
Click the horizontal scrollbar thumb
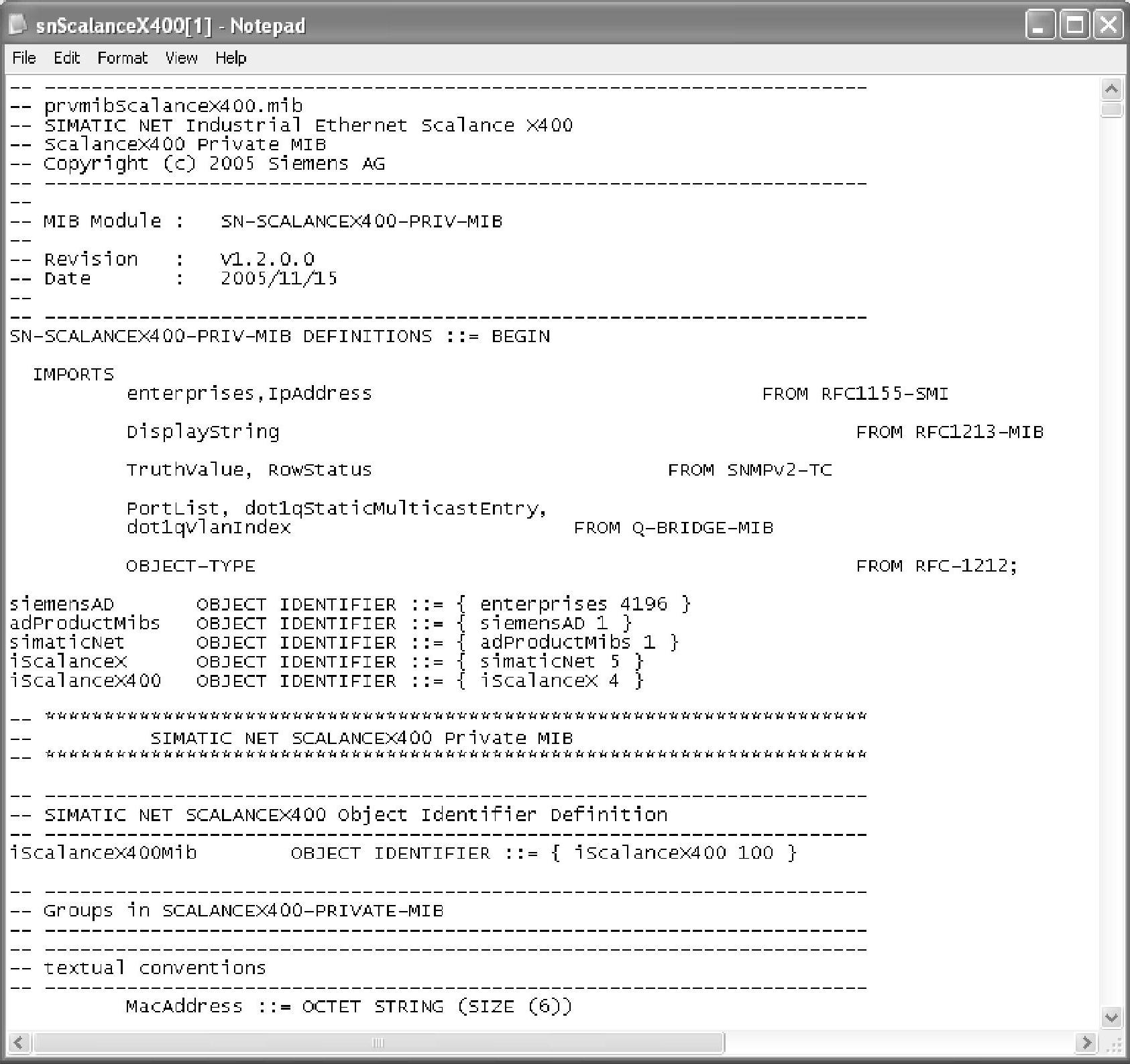(378, 1043)
